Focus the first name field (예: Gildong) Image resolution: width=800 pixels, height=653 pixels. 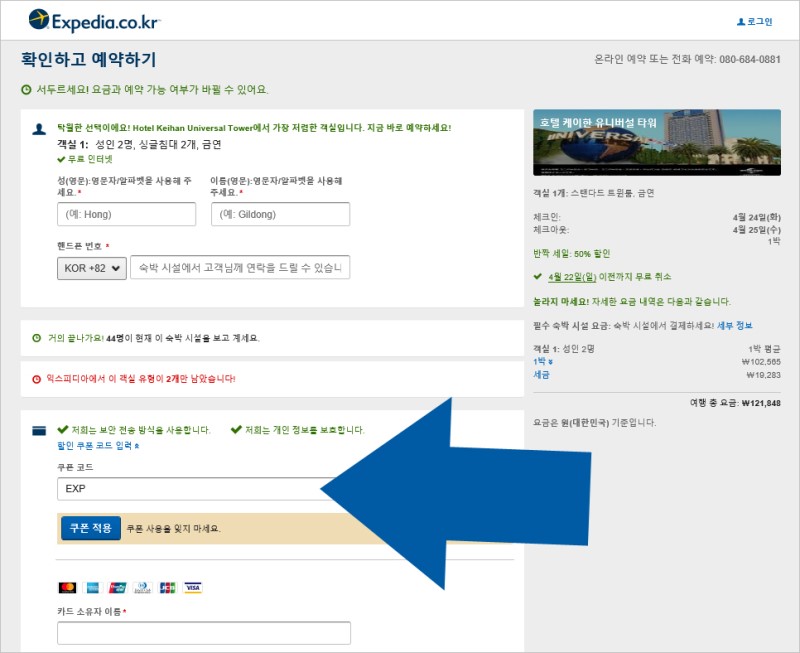[x=281, y=214]
